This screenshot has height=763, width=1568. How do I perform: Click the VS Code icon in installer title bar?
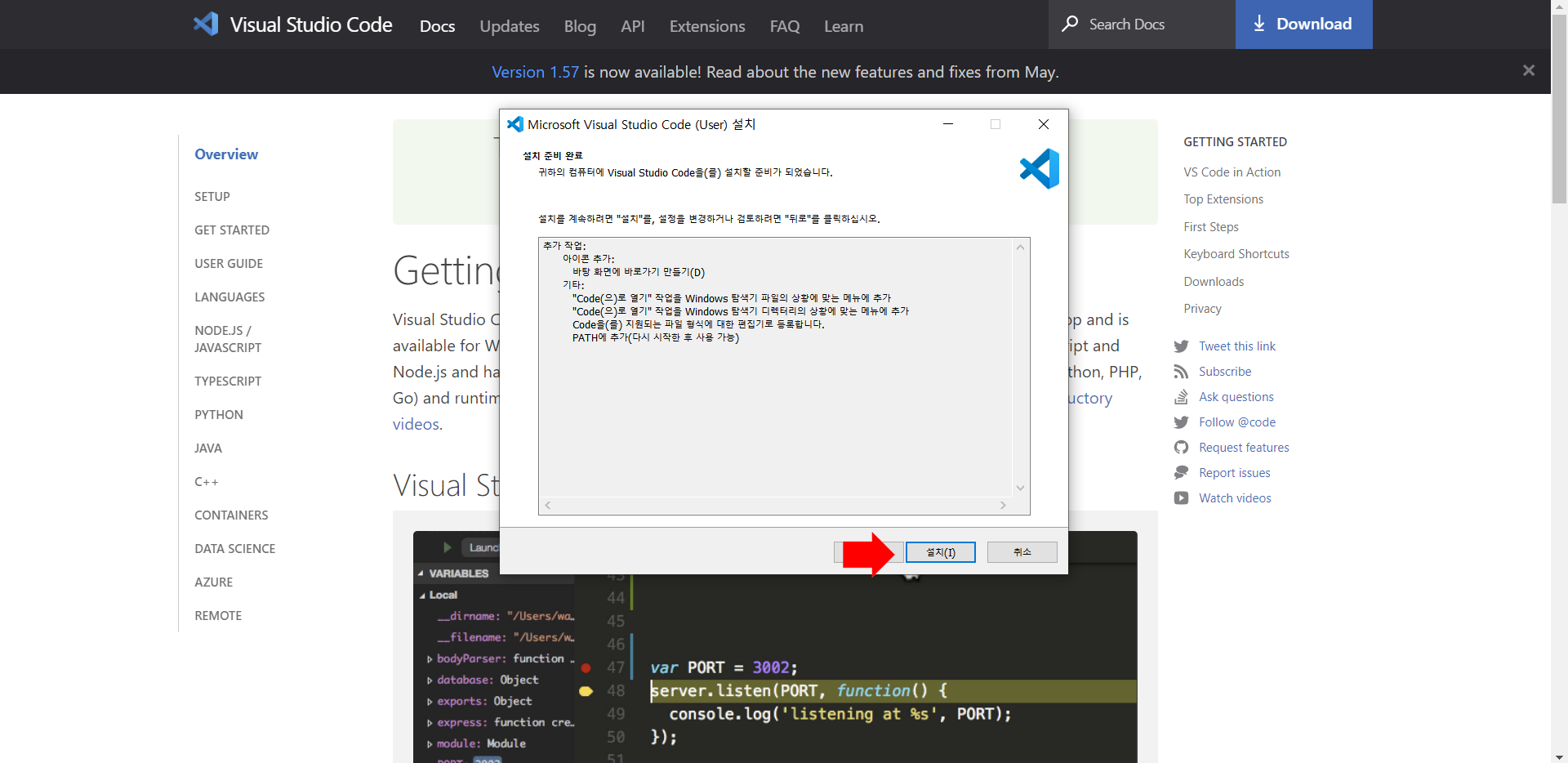click(514, 124)
